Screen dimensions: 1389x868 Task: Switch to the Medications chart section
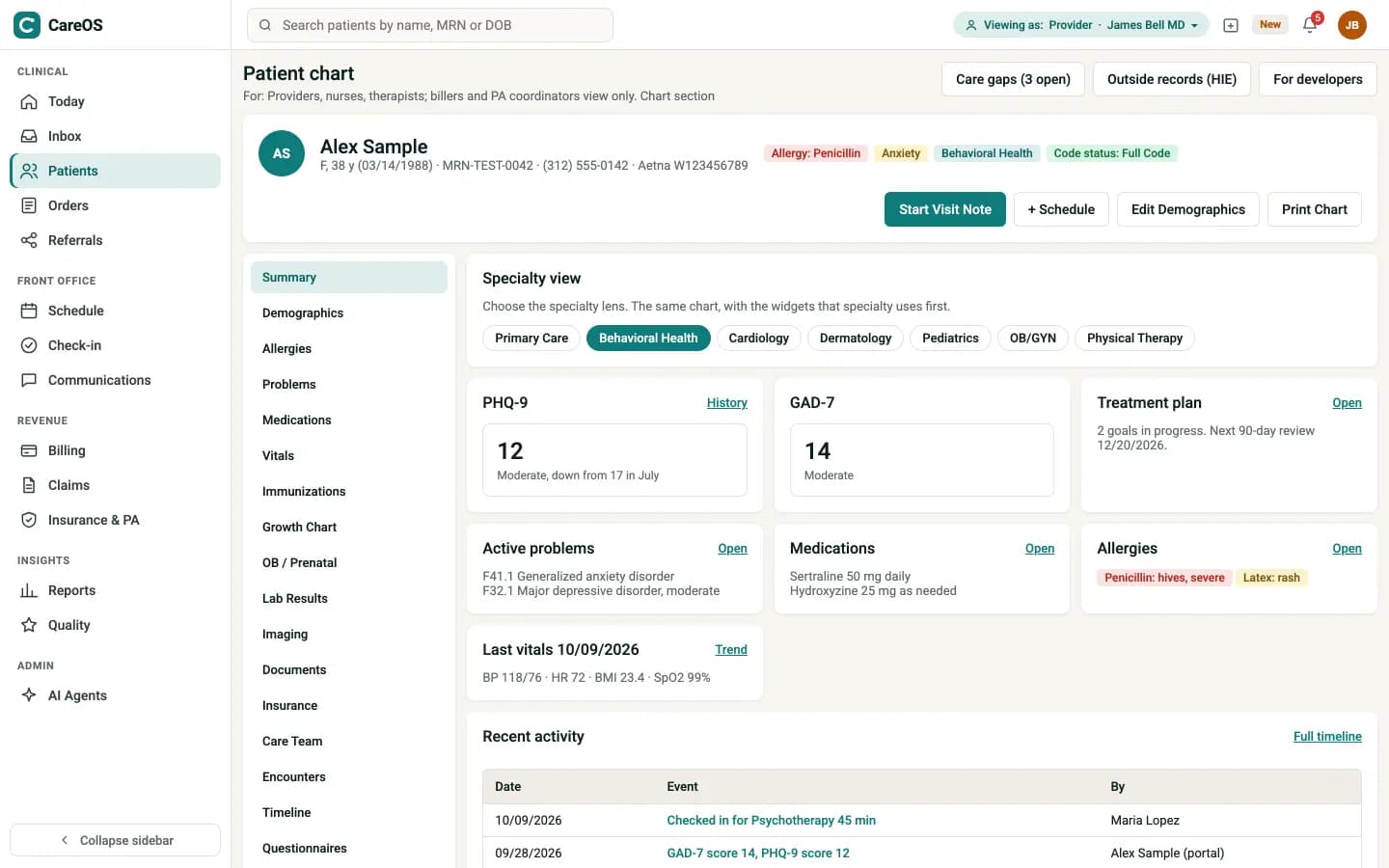[349, 420]
